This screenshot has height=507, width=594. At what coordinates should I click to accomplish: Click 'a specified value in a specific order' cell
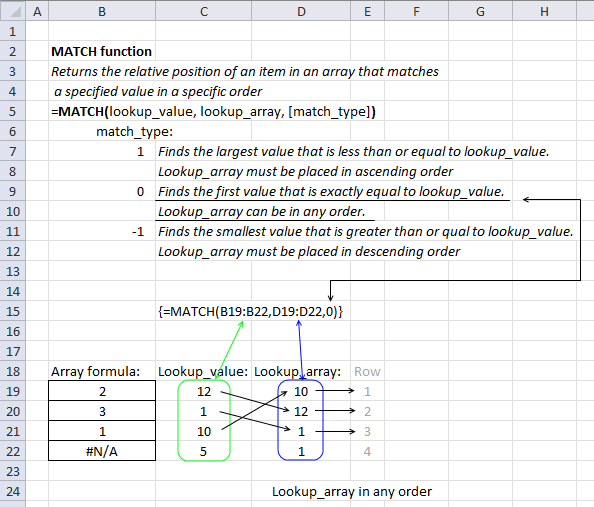coord(158,91)
